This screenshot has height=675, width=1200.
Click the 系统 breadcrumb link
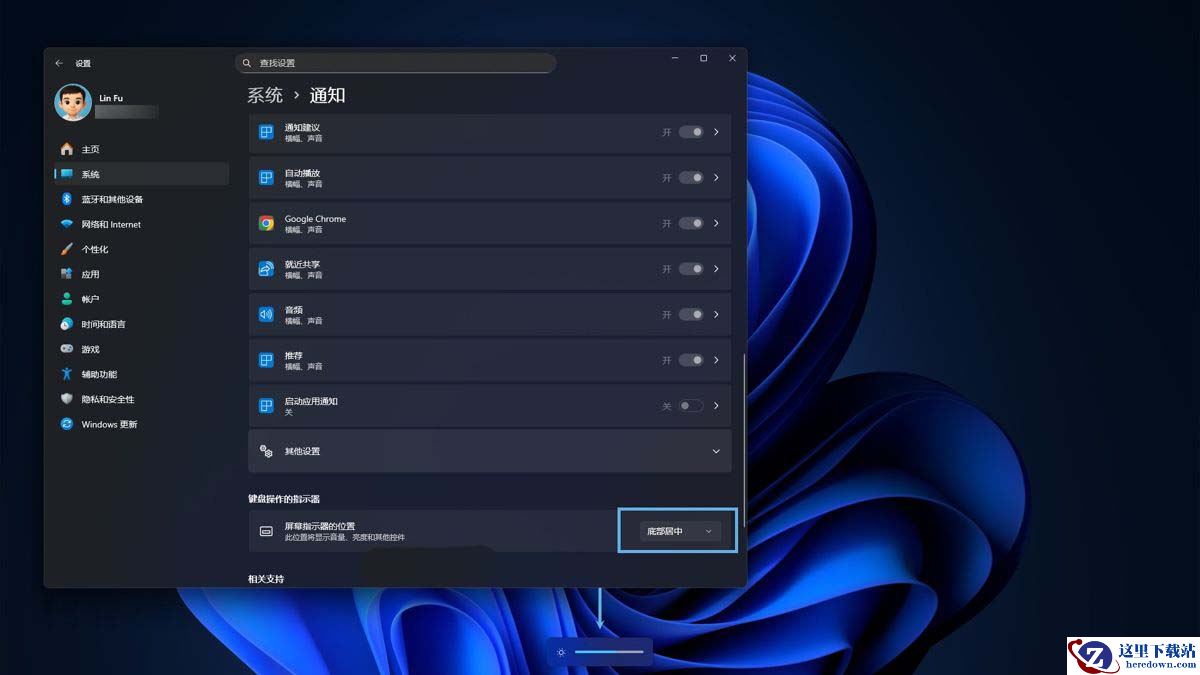pos(265,95)
